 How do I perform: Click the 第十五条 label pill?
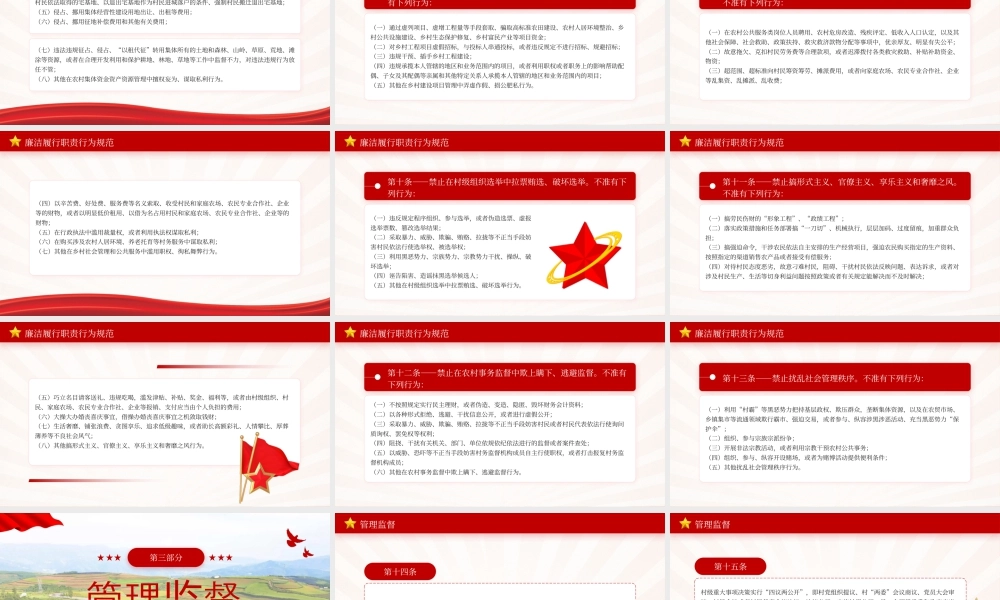[730, 566]
